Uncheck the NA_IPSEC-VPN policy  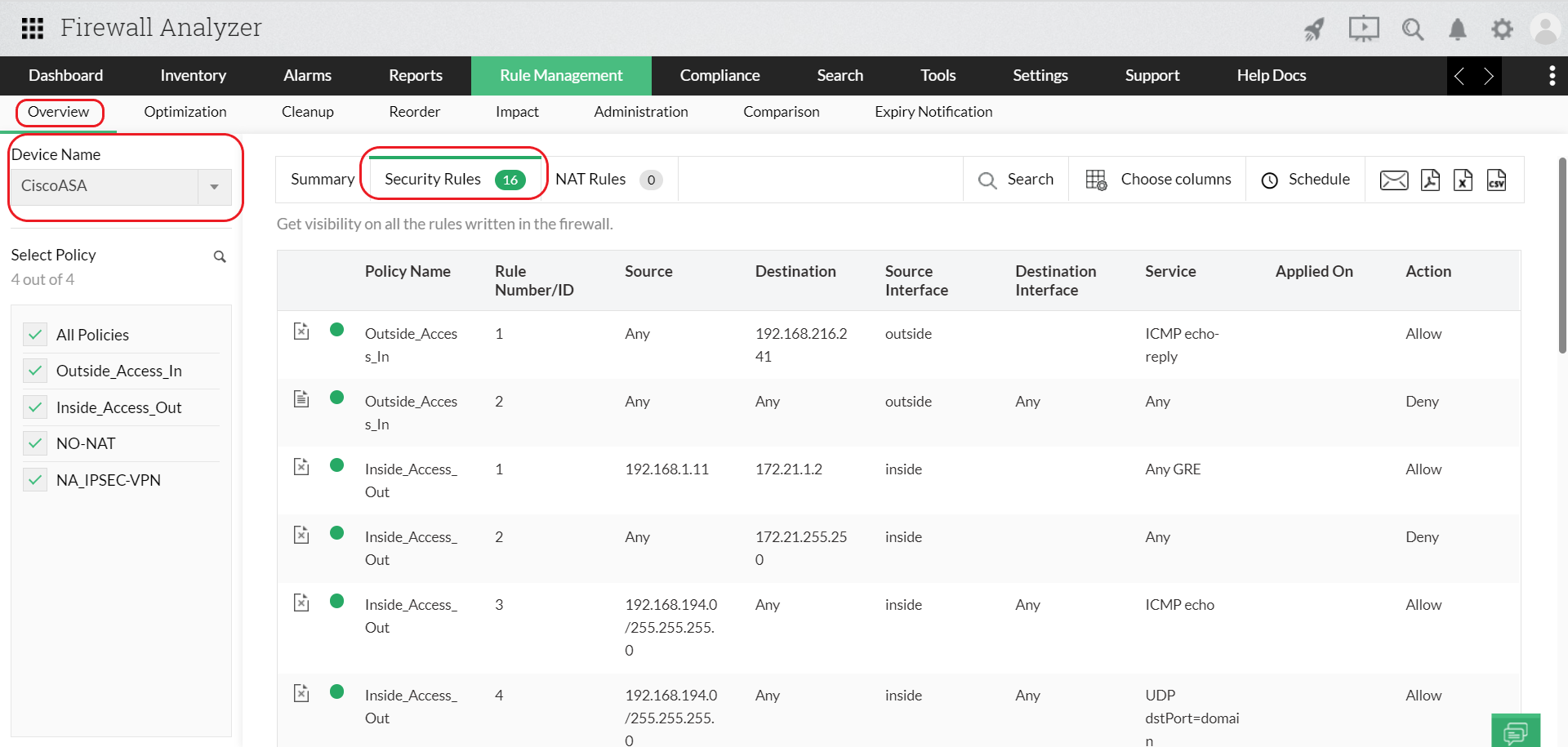click(x=35, y=479)
